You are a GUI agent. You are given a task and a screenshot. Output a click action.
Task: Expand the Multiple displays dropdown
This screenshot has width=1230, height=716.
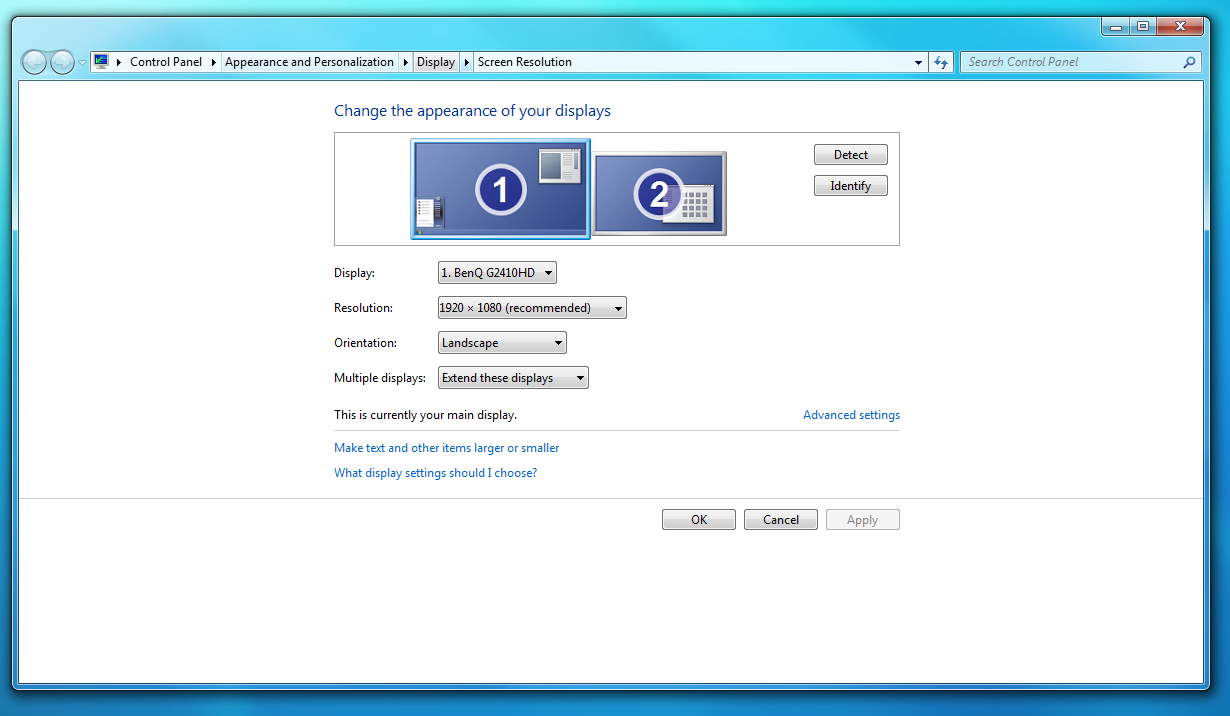pyautogui.click(x=513, y=378)
